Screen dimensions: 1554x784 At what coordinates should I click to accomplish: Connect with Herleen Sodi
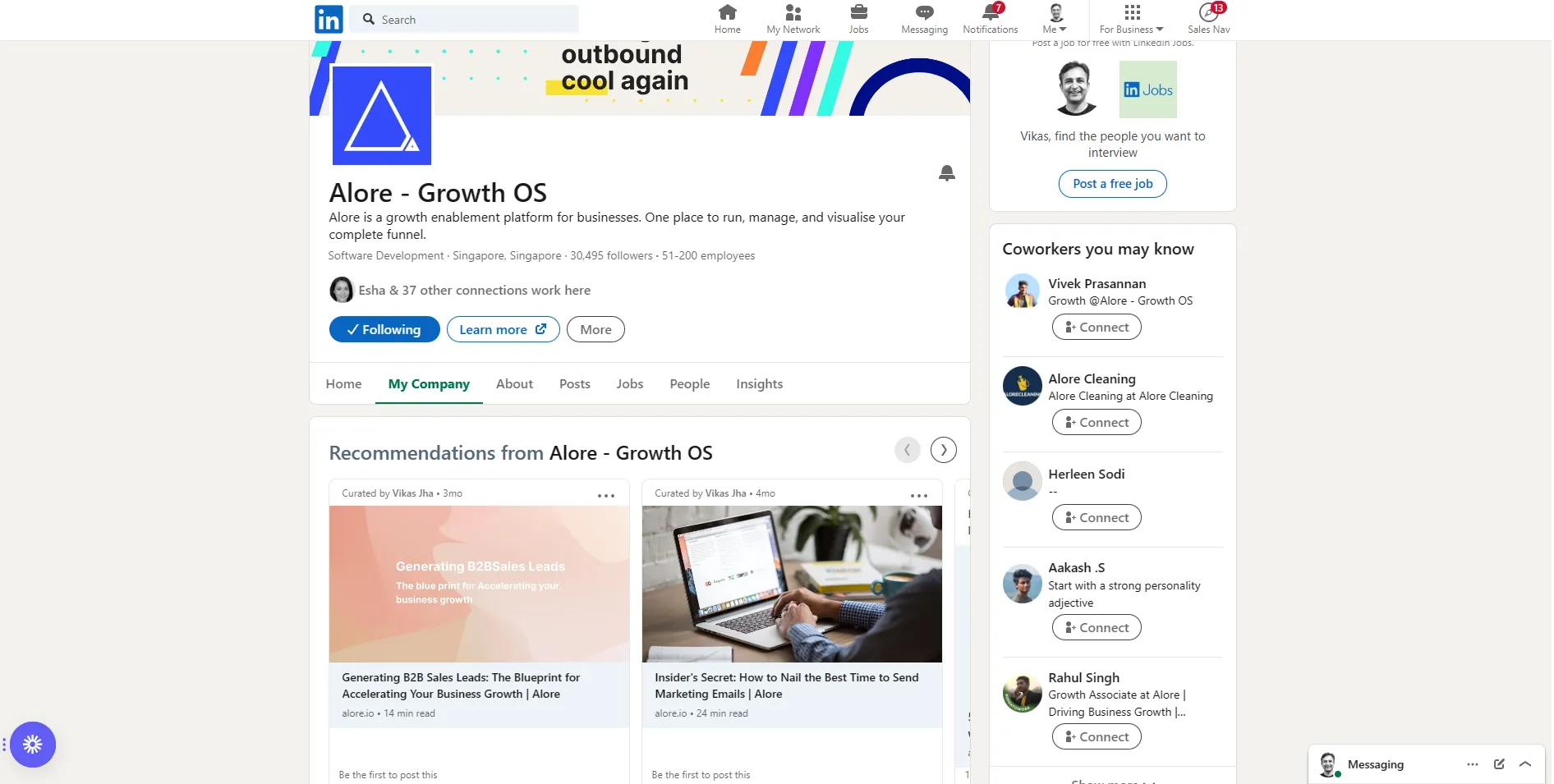pos(1097,517)
